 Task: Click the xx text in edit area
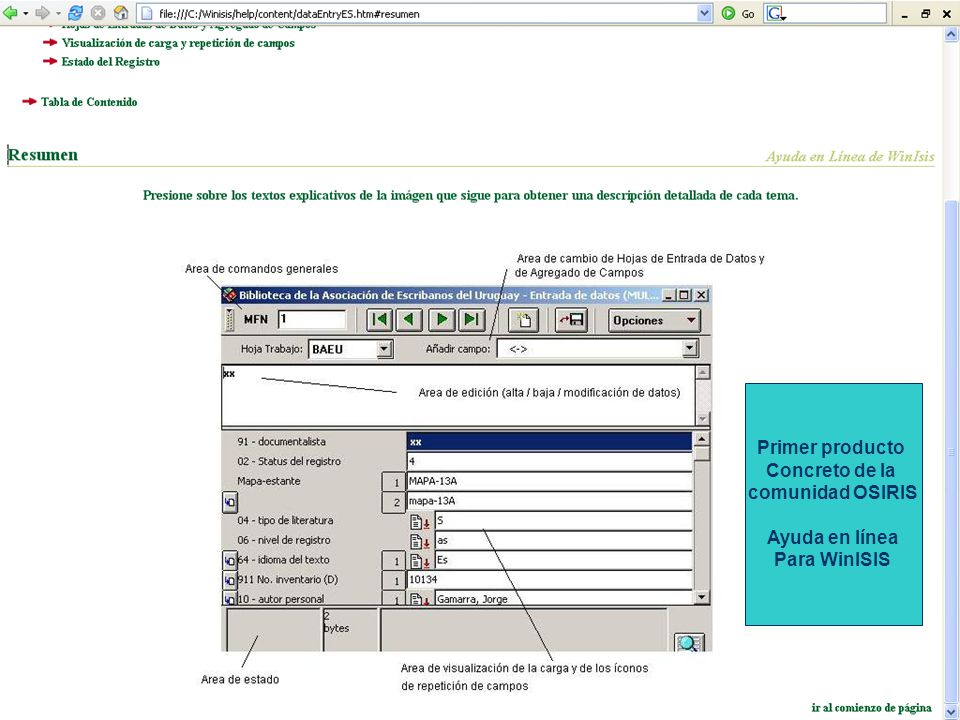click(229, 373)
